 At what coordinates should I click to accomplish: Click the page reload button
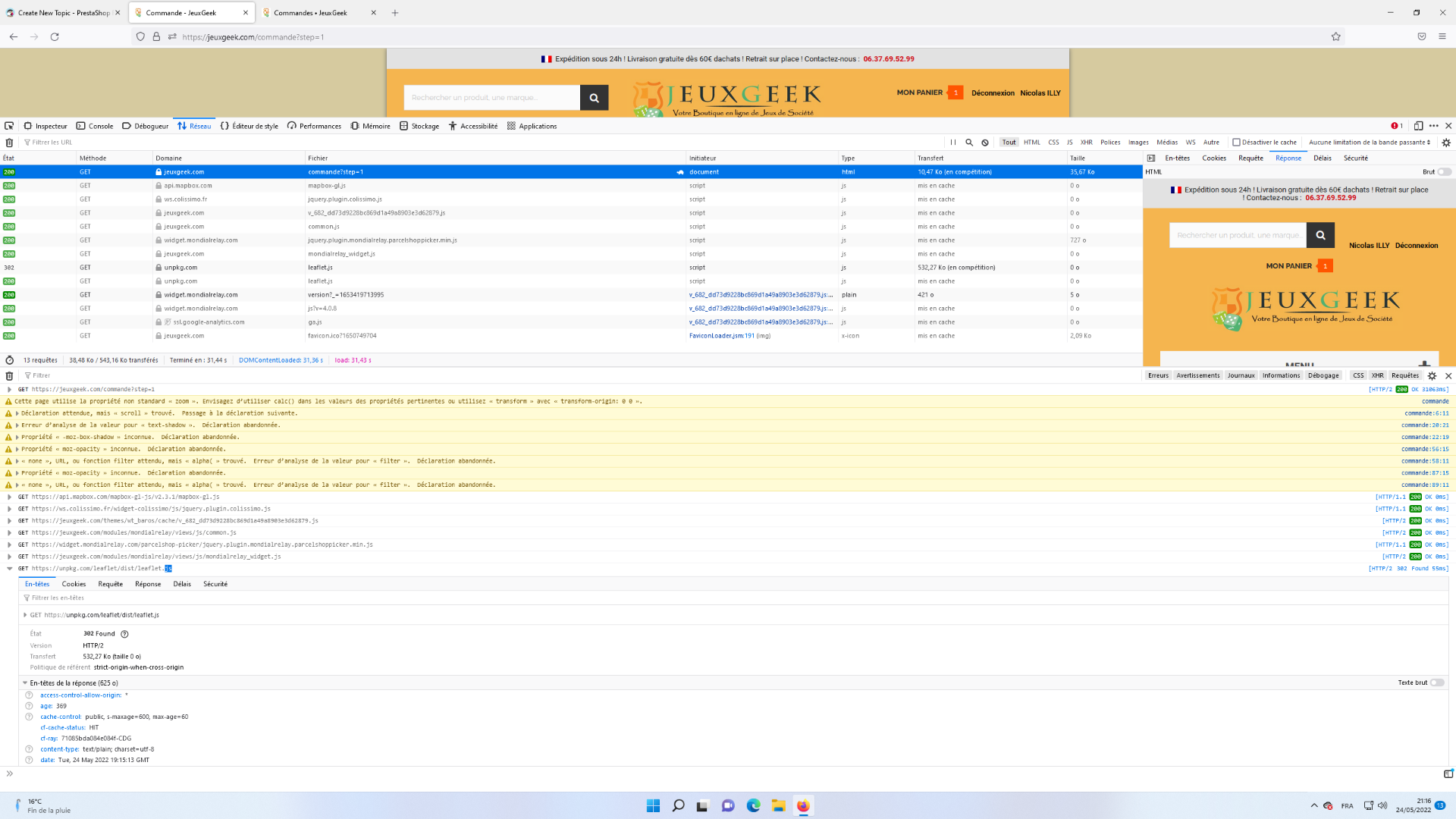[x=55, y=36]
